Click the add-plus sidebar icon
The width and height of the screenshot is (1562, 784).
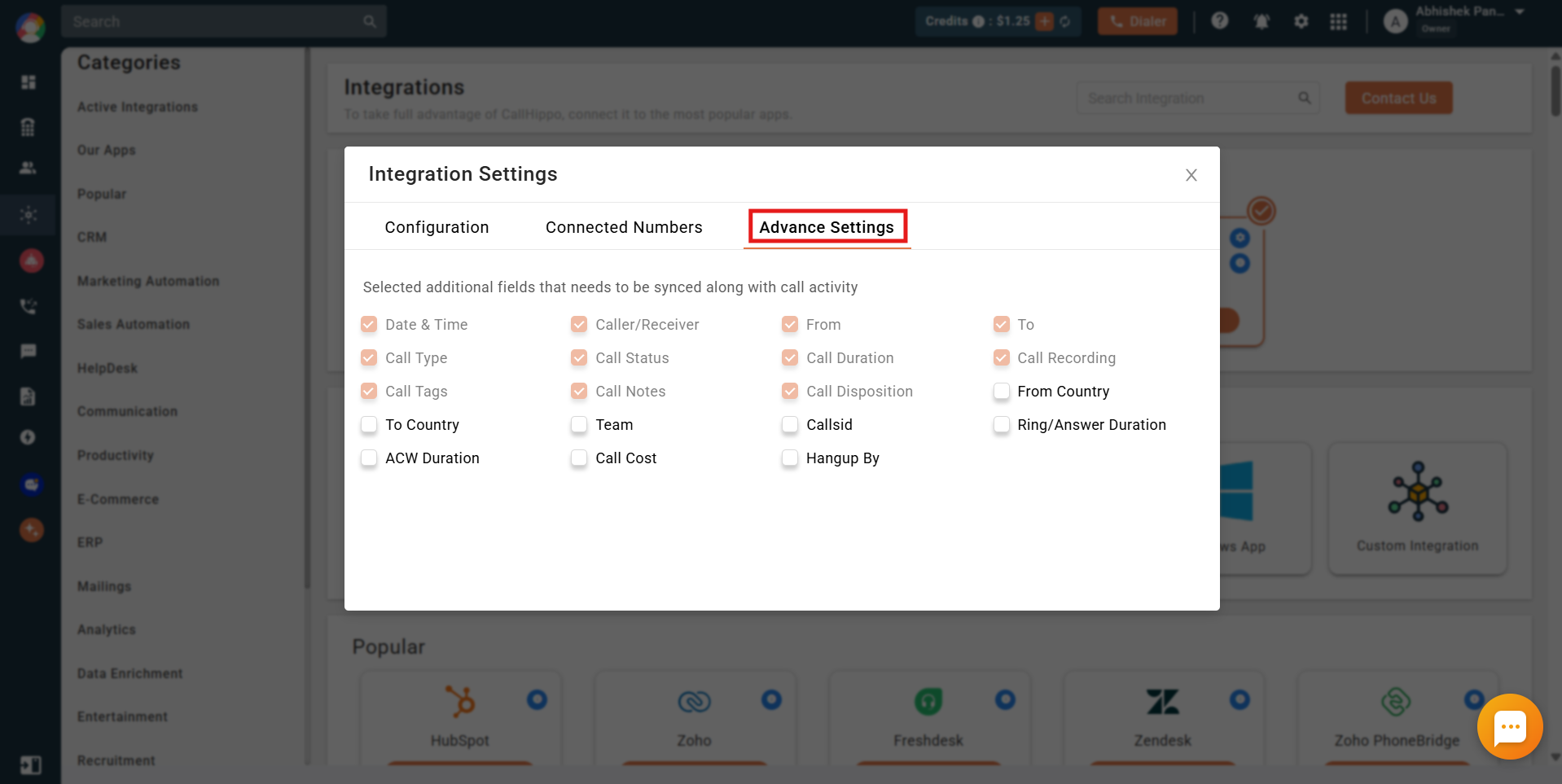[29, 437]
